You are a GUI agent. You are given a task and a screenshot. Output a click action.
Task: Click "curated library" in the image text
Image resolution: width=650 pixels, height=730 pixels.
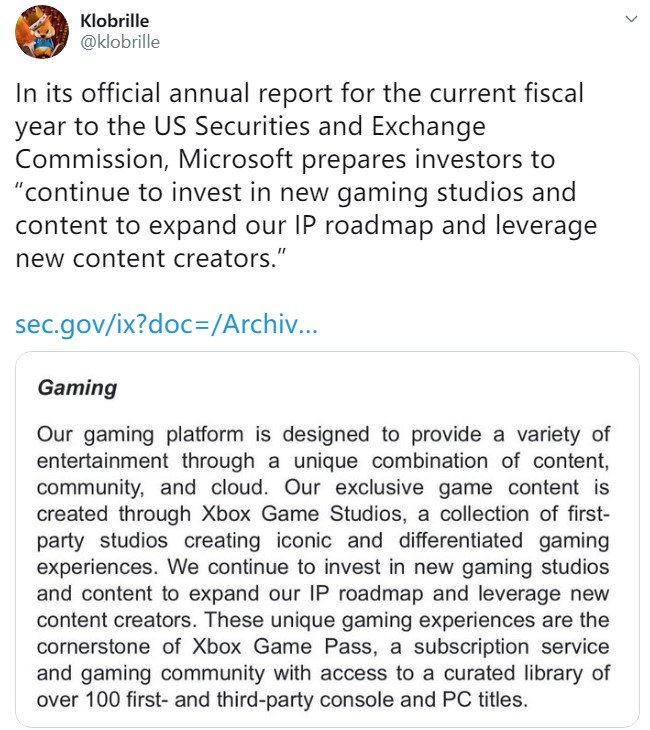484,672
